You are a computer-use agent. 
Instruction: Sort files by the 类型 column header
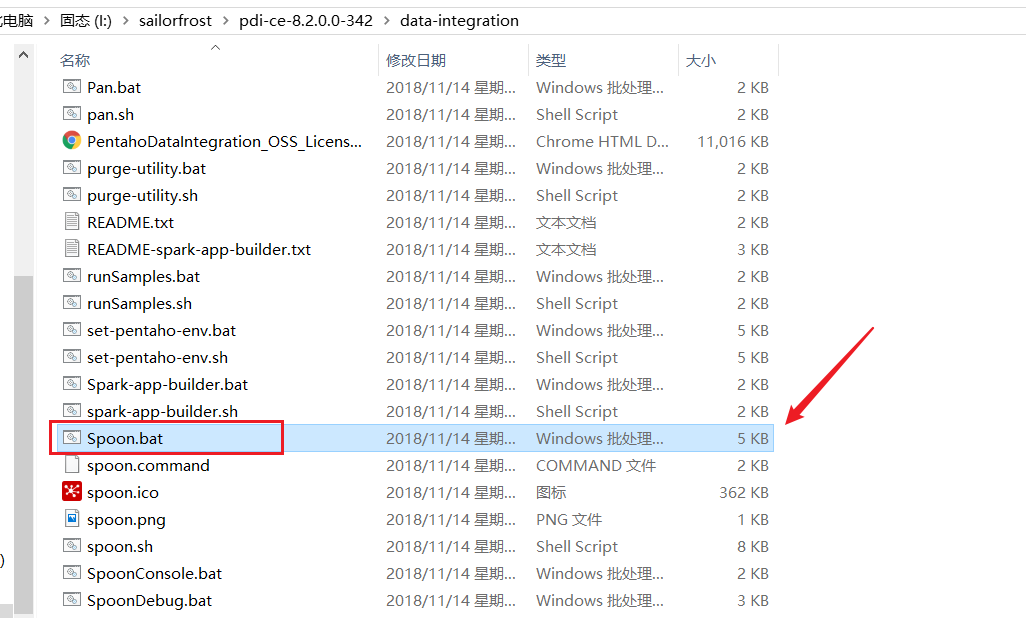click(x=550, y=60)
